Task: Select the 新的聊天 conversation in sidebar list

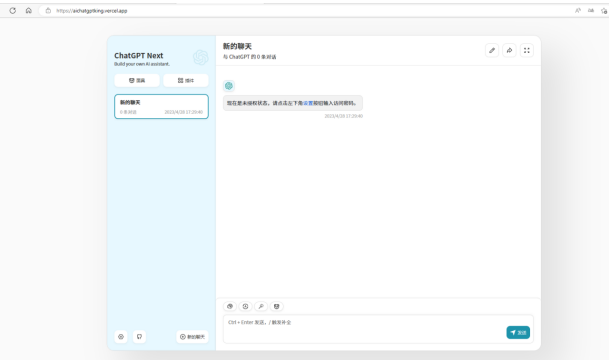Action: coord(161,106)
